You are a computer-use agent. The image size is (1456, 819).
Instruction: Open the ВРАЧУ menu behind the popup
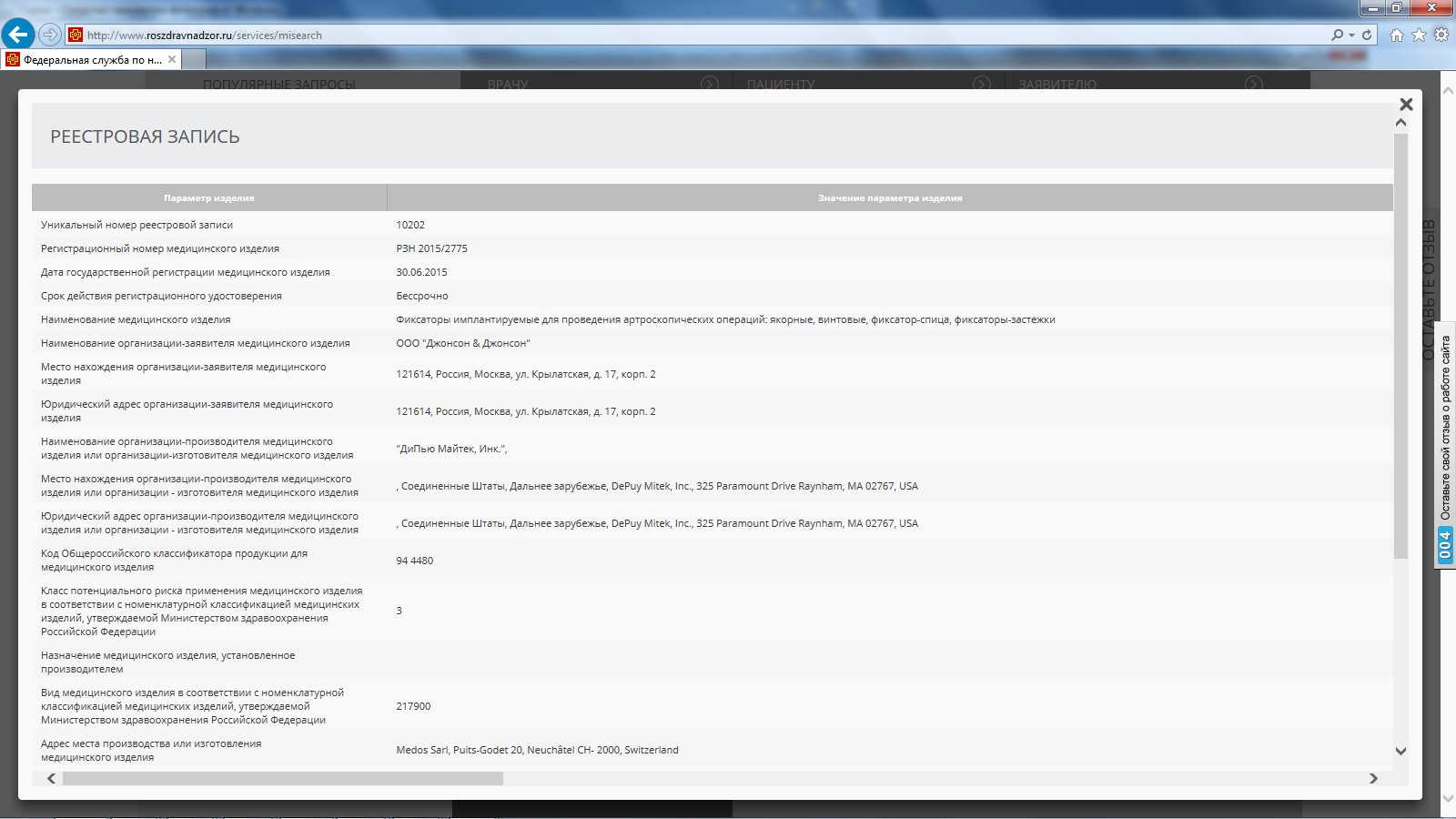(x=507, y=84)
